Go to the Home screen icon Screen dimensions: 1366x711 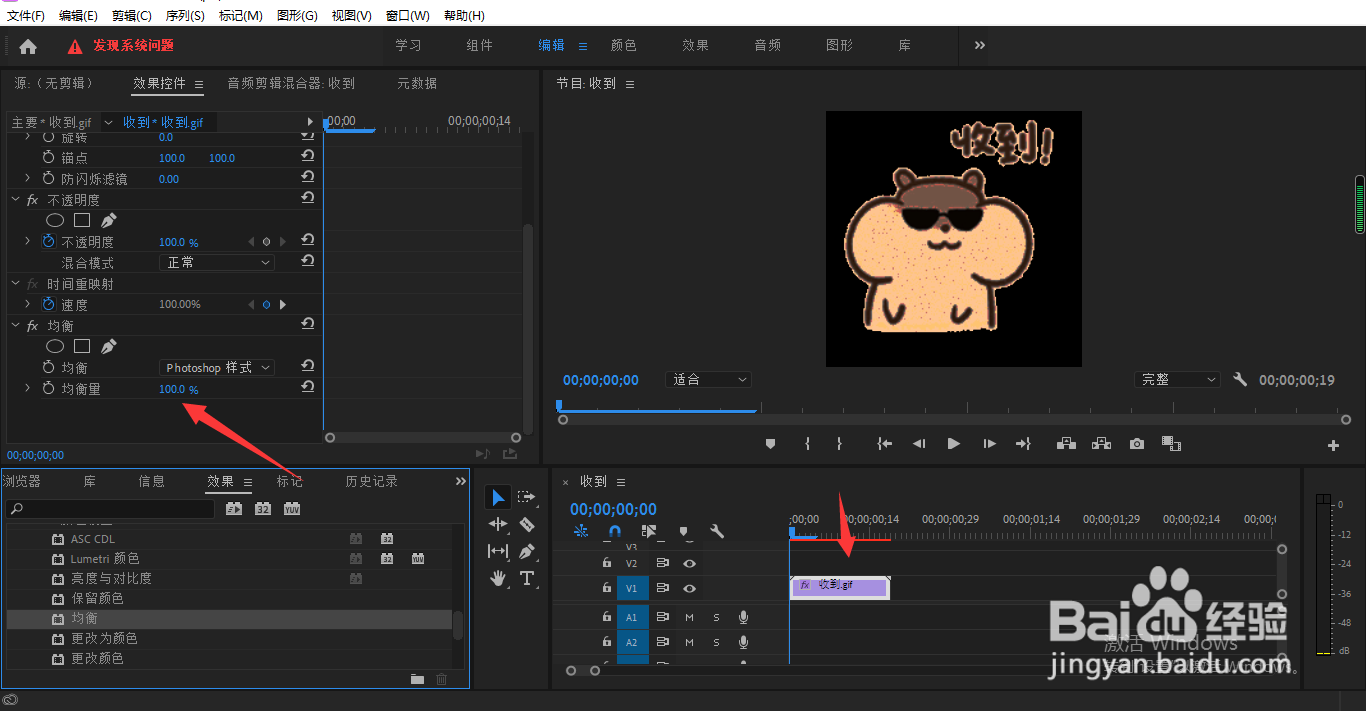coord(28,46)
